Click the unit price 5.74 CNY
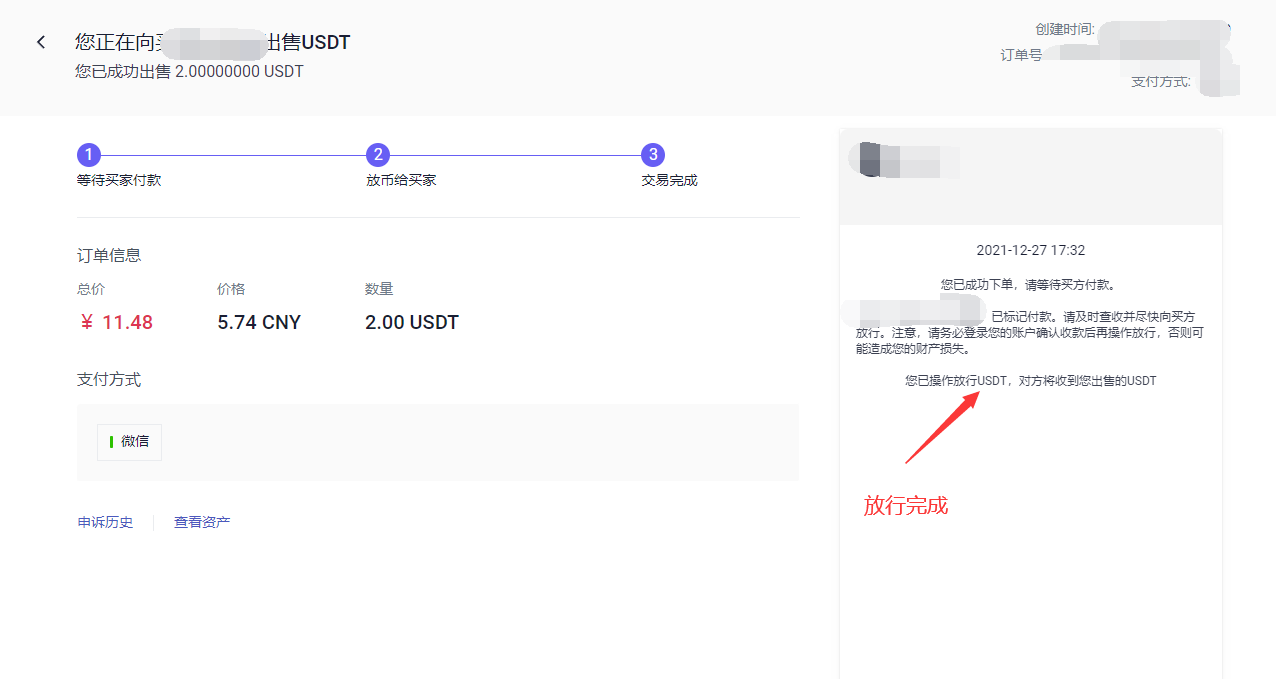 (259, 322)
